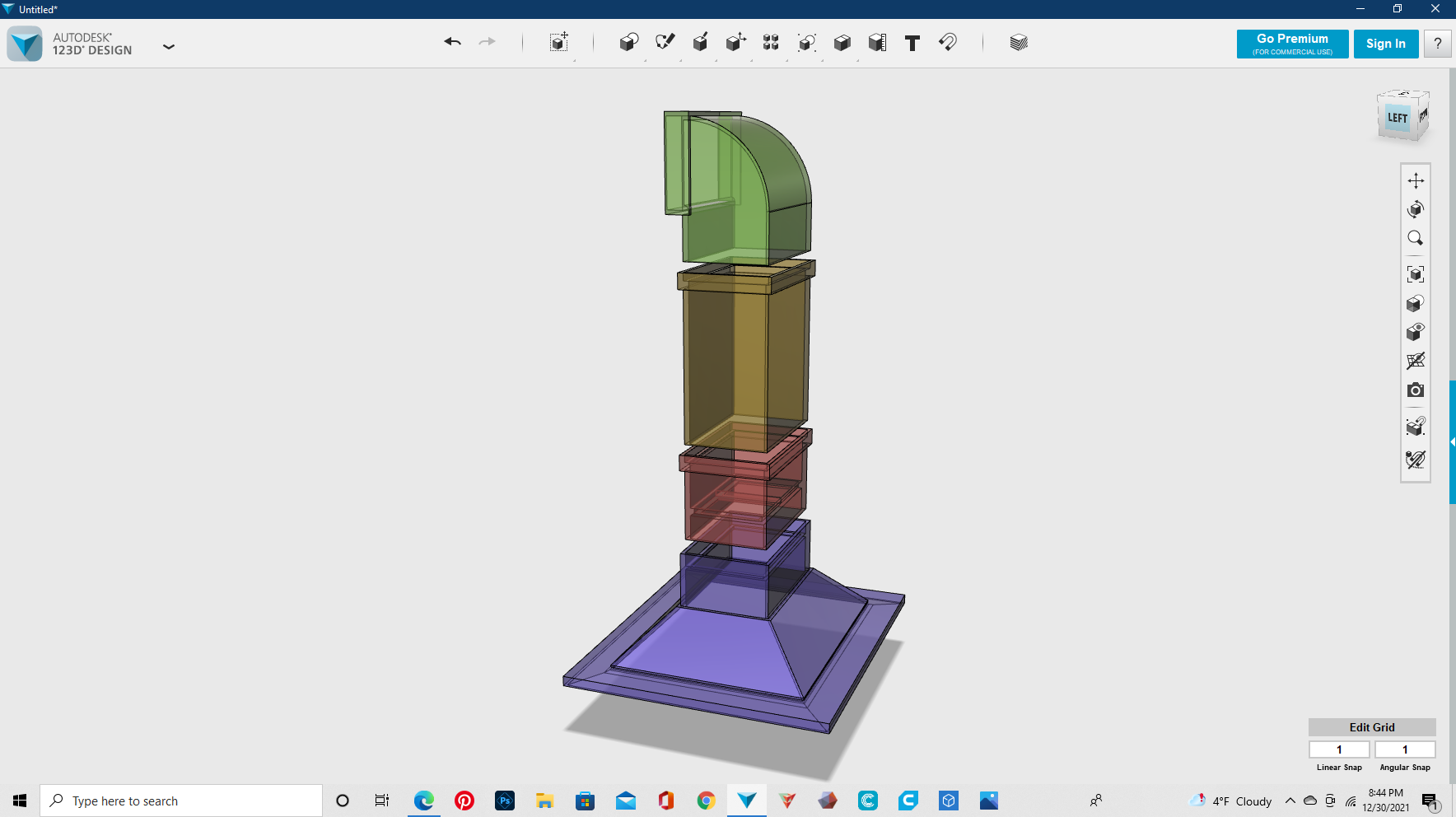1456x817 pixels.
Task: Switch the perspective or orthographic view cube icon
Action: 1416,303
